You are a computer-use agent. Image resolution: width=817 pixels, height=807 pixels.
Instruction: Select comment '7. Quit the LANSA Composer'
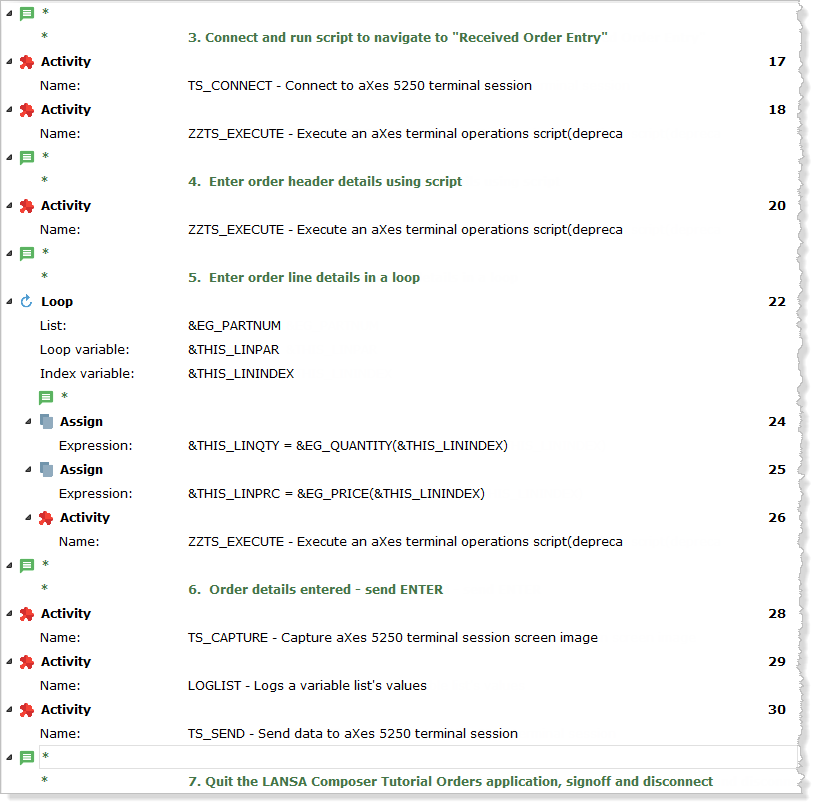pos(450,781)
